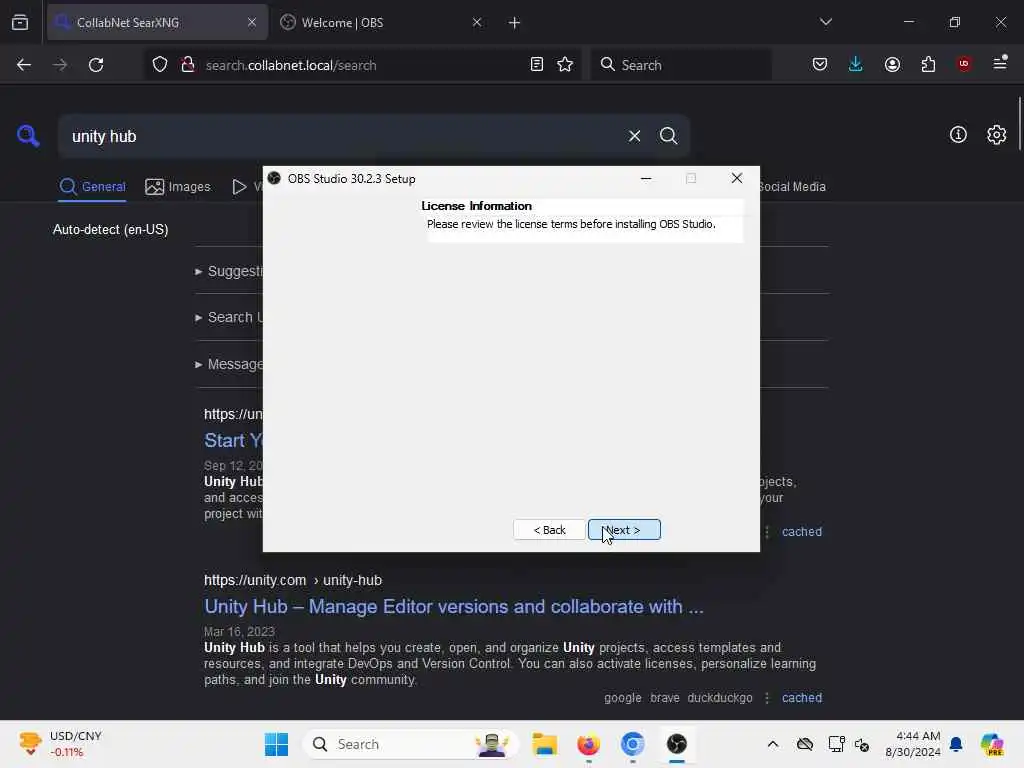Open the Auto-detect (en-US) language dropdown
This screenshot has width=1024, height=768.
pyautogui.click(x=110, y=229)
